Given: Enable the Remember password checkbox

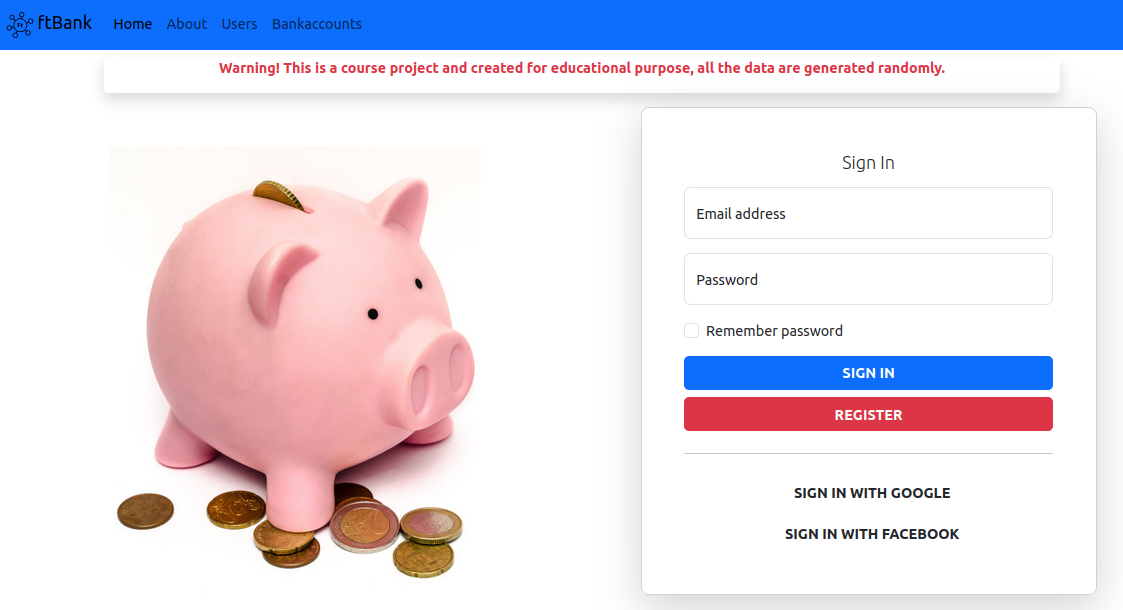Looking at the screenshot, I should pyautogui.click(x=691, y=331).
